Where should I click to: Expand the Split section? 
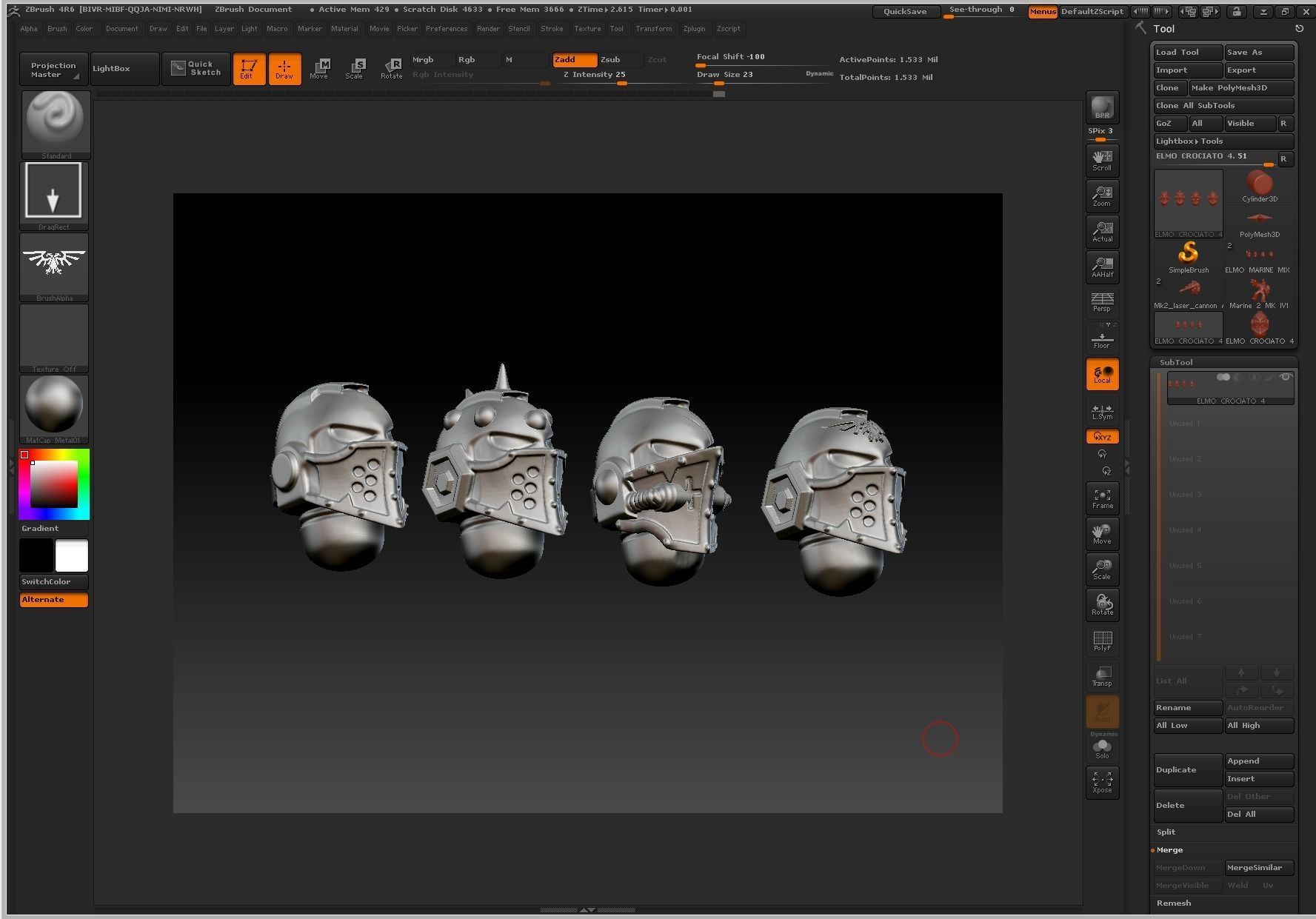click(x=1166, y=832)
